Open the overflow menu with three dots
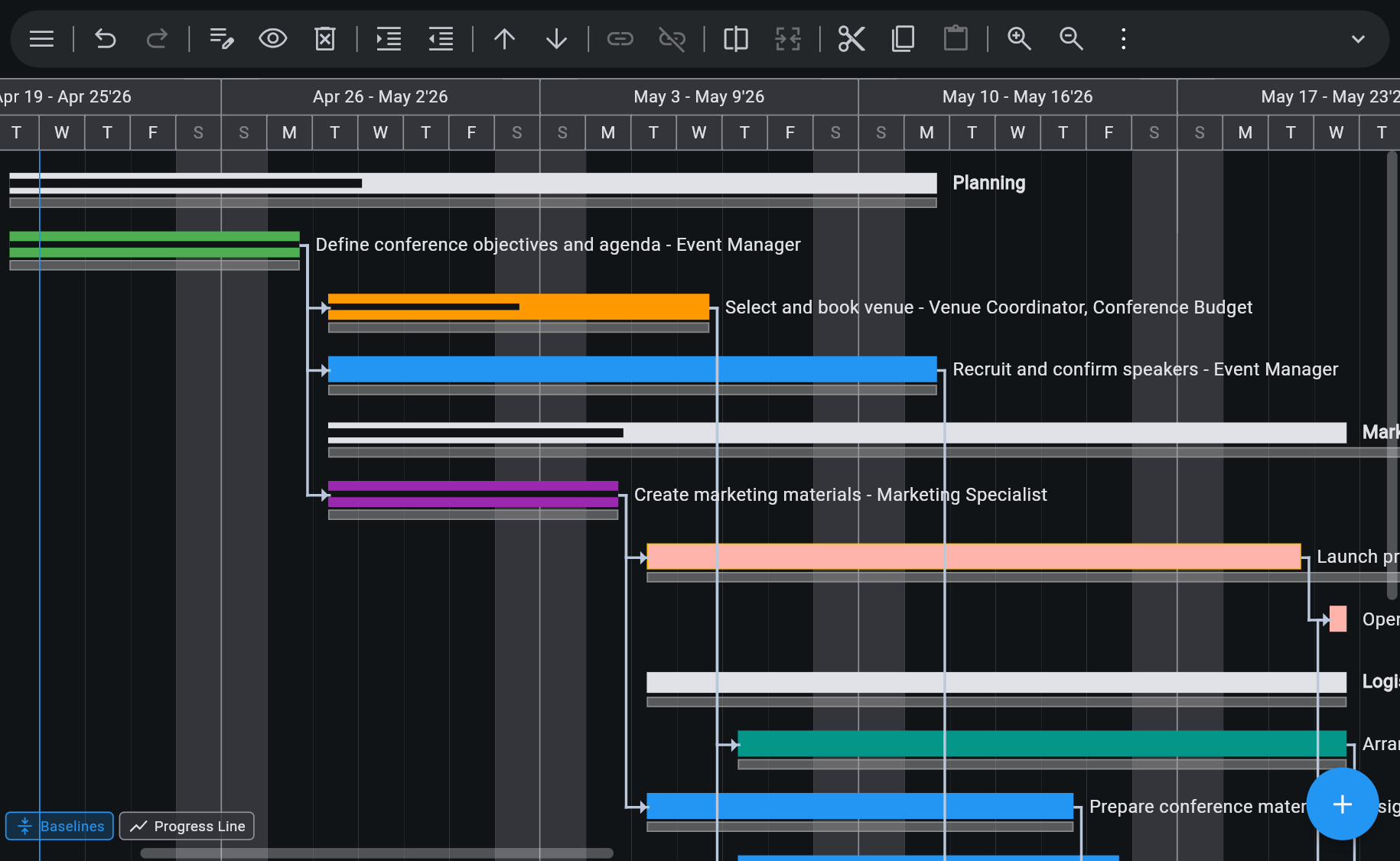1400x861 pixels. 1122,38
